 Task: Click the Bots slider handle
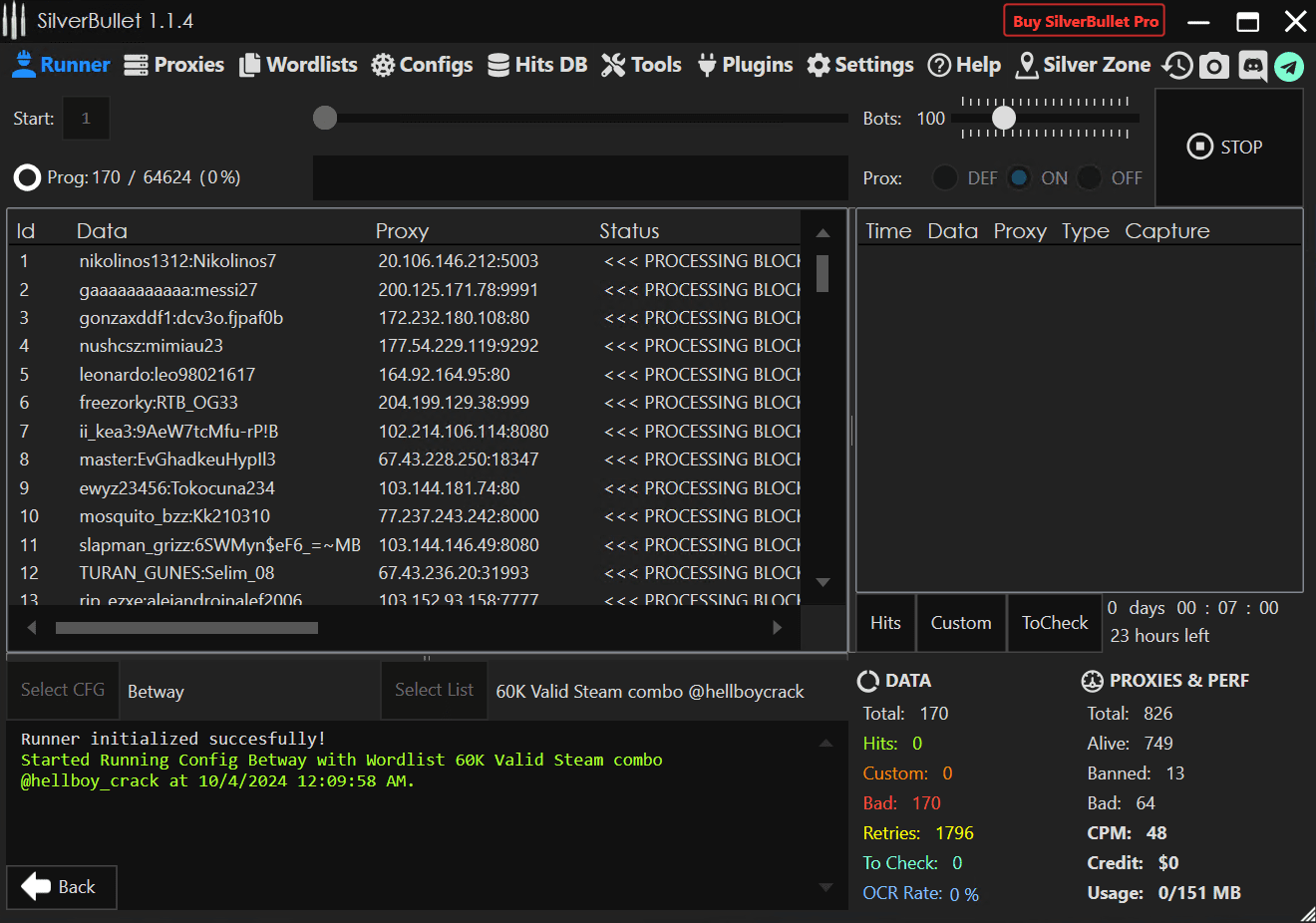[x=1004, y=118]
